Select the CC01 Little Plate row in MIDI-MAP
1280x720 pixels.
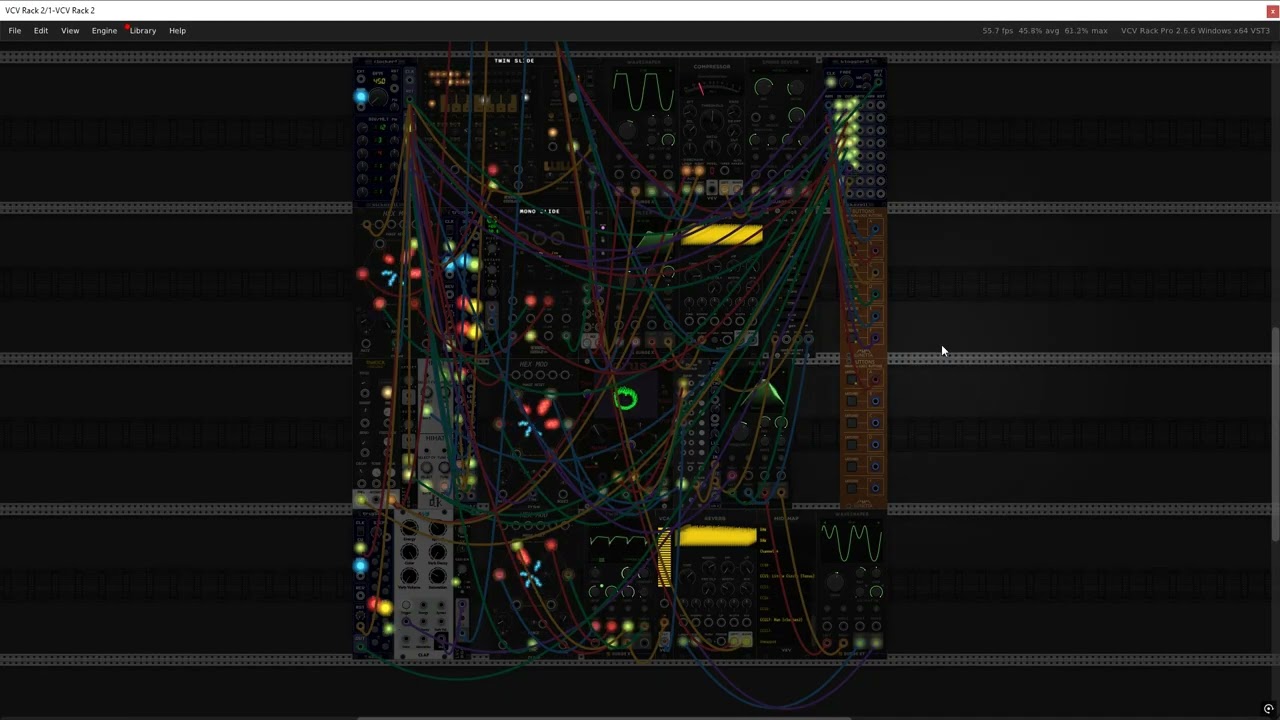787,576
